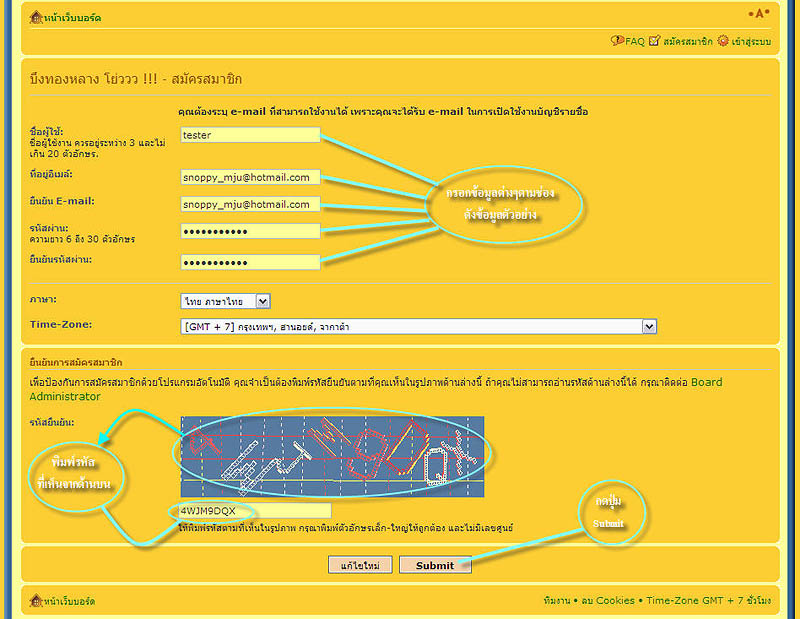Focus the password field
The width and height of the screenshot is (800, 619).
tap(250, 231)
